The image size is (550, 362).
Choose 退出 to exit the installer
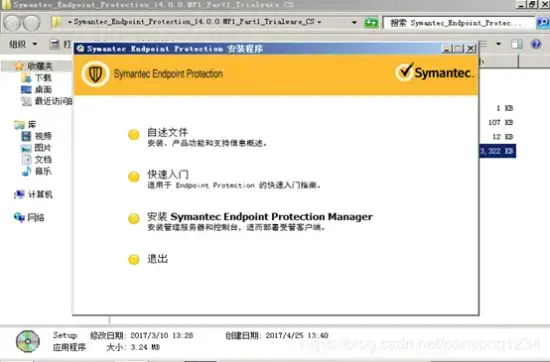click(157, 259)
